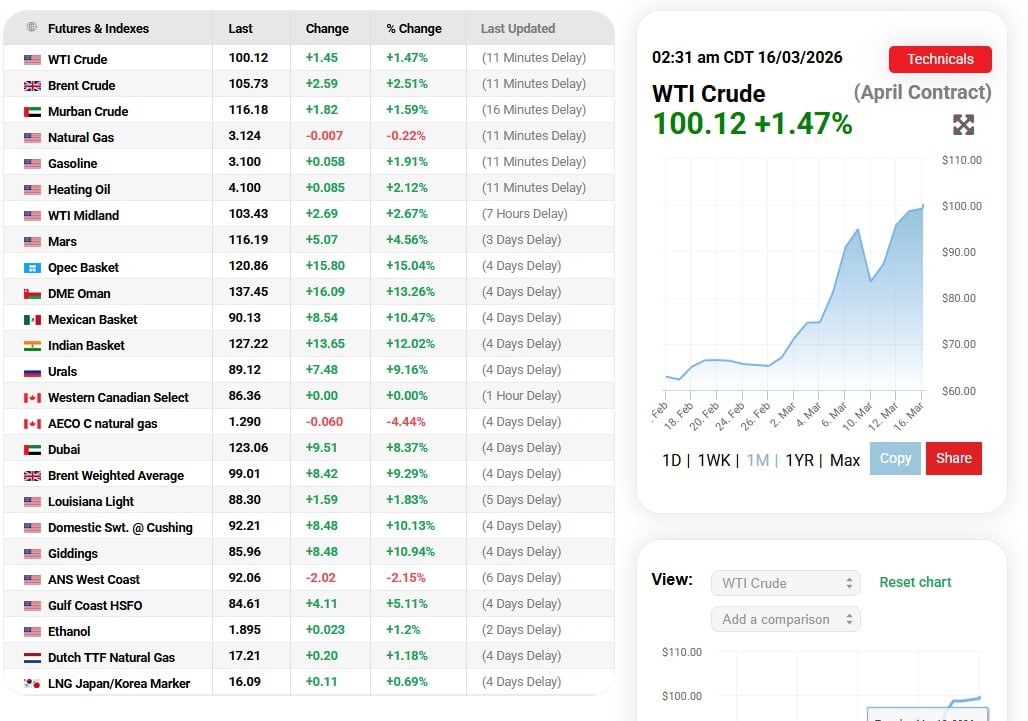
Task: Click the Netherlands flag beside Dutch TTF Natural Gas
Action: pos(32,658)
